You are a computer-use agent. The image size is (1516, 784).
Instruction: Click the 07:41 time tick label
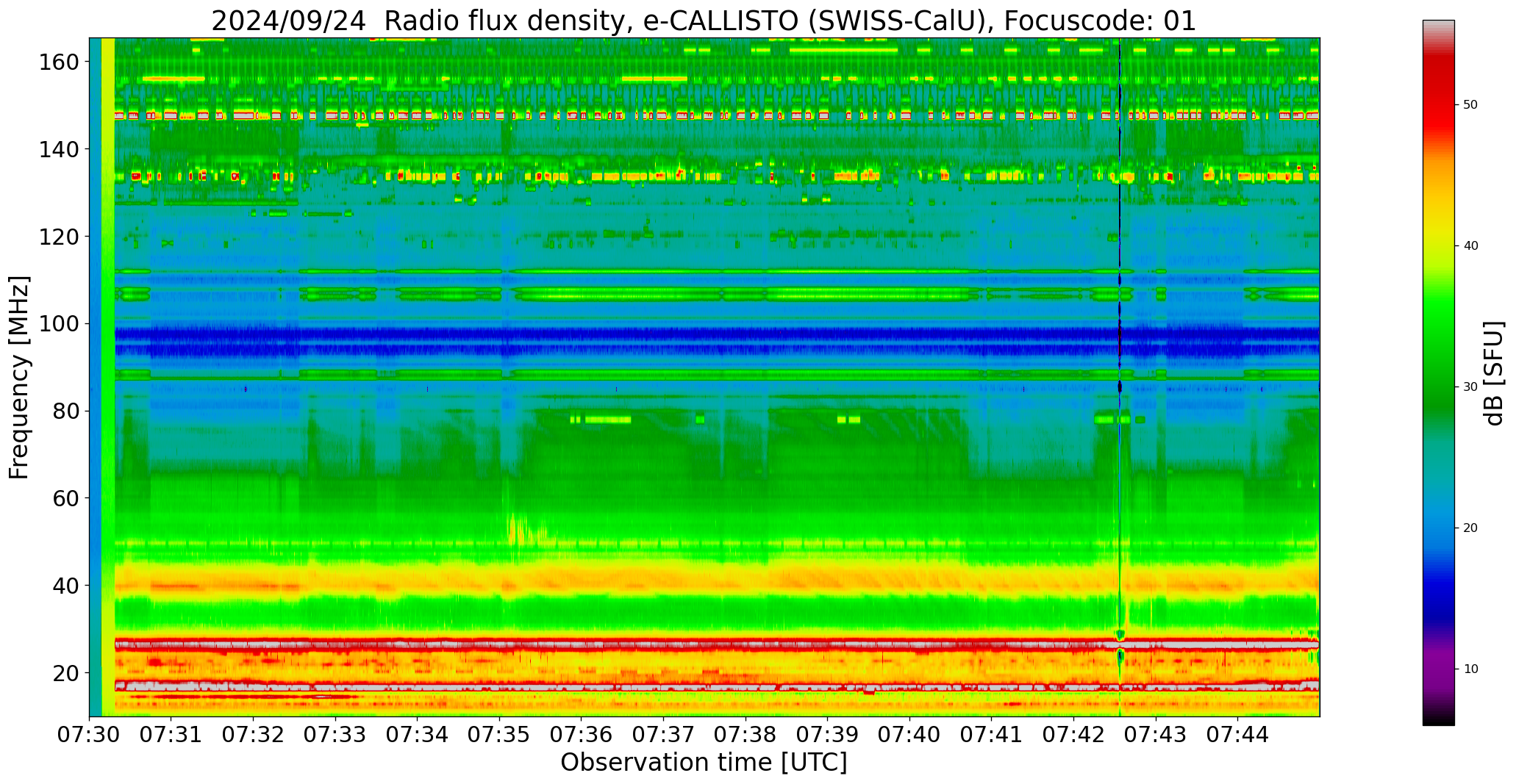pyautogui.click(x=992, y=733)
